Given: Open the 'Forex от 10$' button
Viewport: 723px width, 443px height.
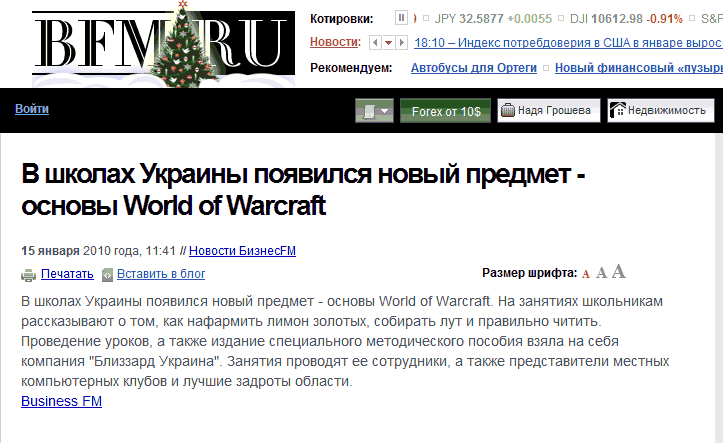Looking at the screenshot, I should pyautogui.click(x=445, y=111).
